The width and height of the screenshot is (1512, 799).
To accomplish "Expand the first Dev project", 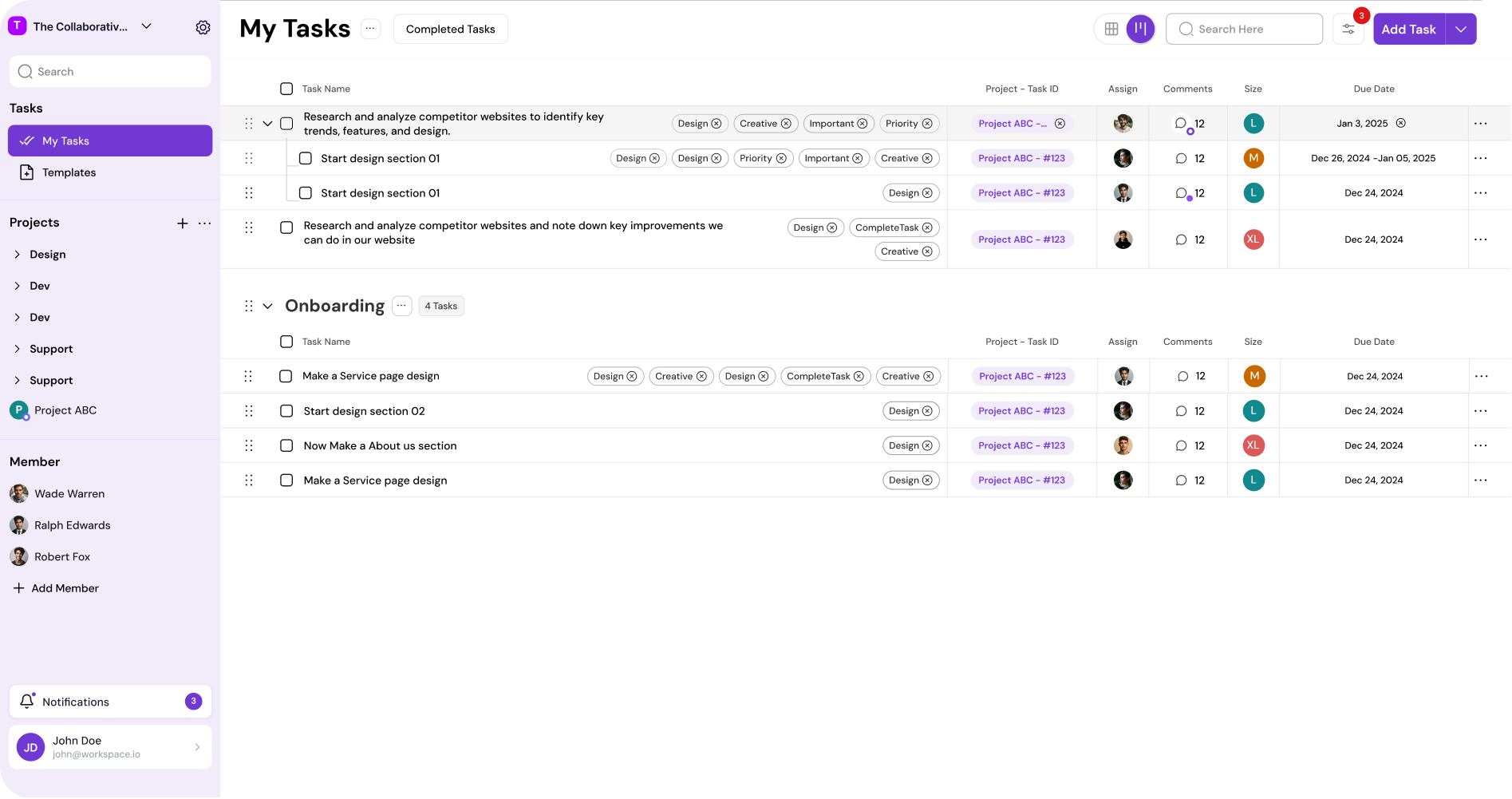I will pos(18,286).
